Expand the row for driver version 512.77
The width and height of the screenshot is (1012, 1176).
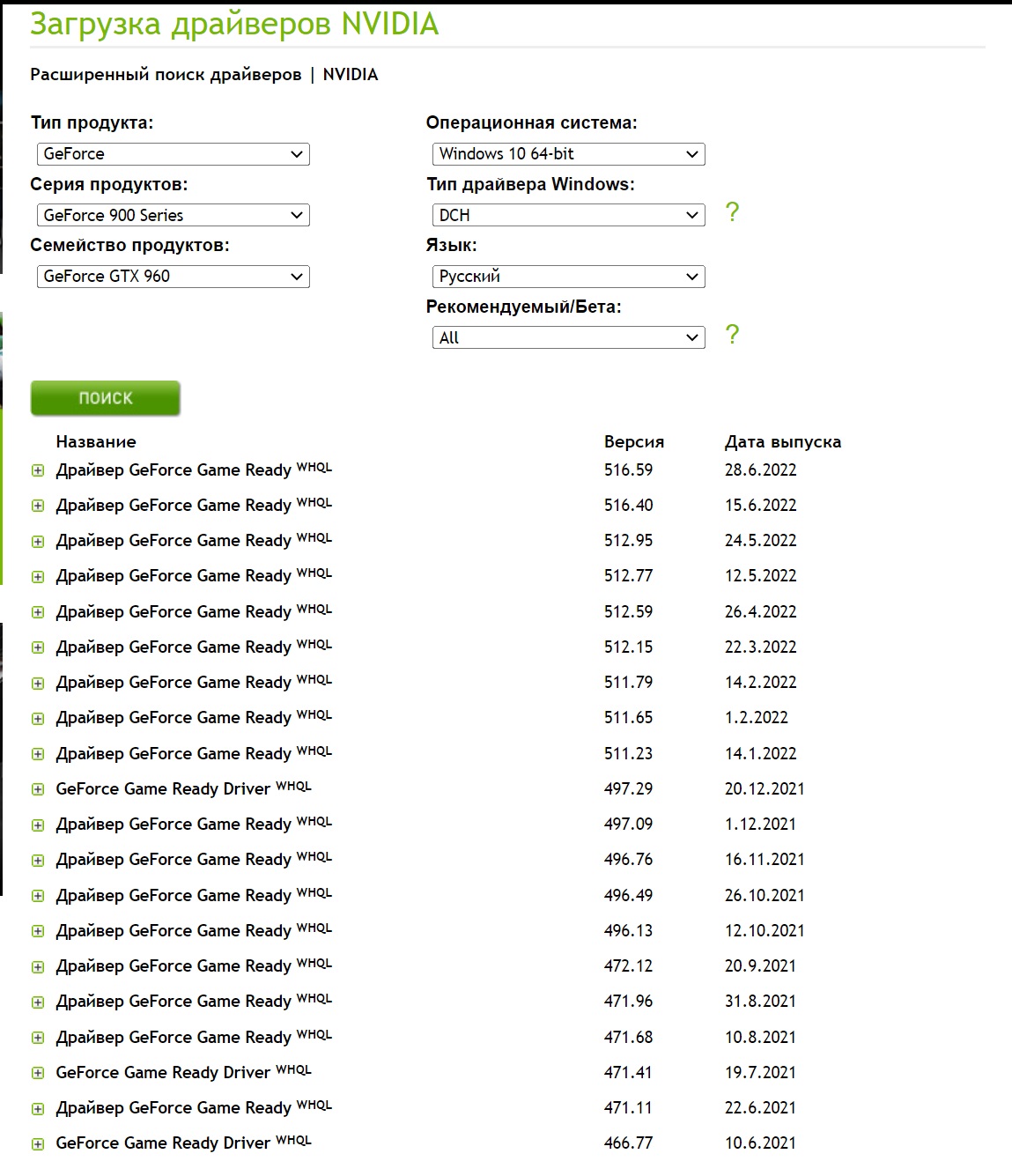coord(38,577)
